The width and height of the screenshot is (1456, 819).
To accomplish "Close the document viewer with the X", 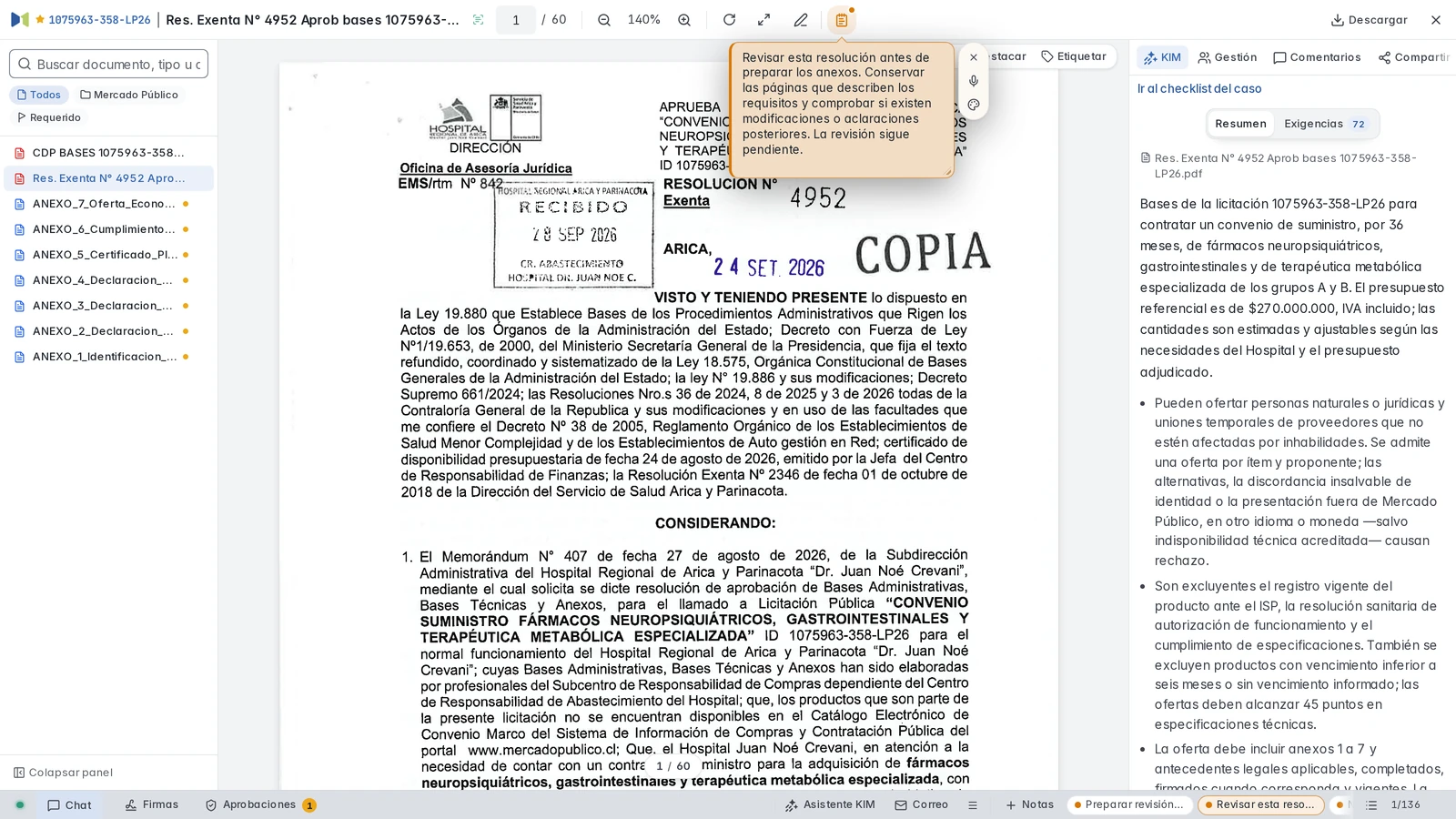I will pyautogui.click(x=1436, y=20).
